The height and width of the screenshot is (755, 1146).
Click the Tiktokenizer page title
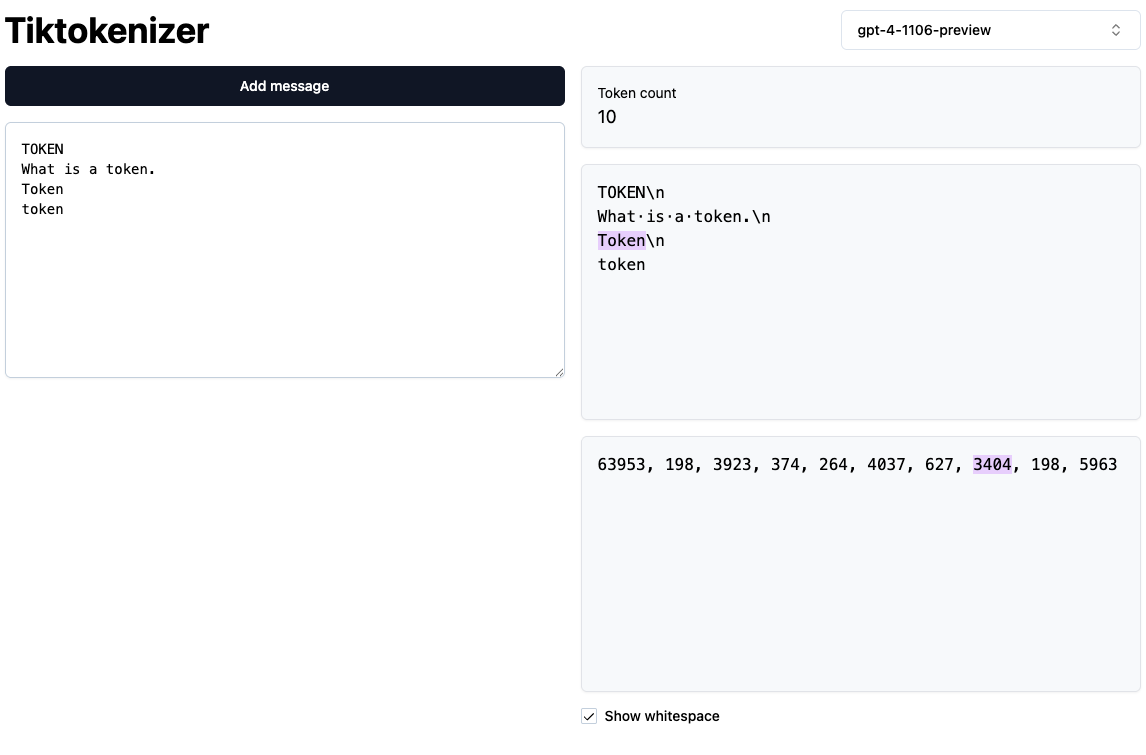[107, 31]
